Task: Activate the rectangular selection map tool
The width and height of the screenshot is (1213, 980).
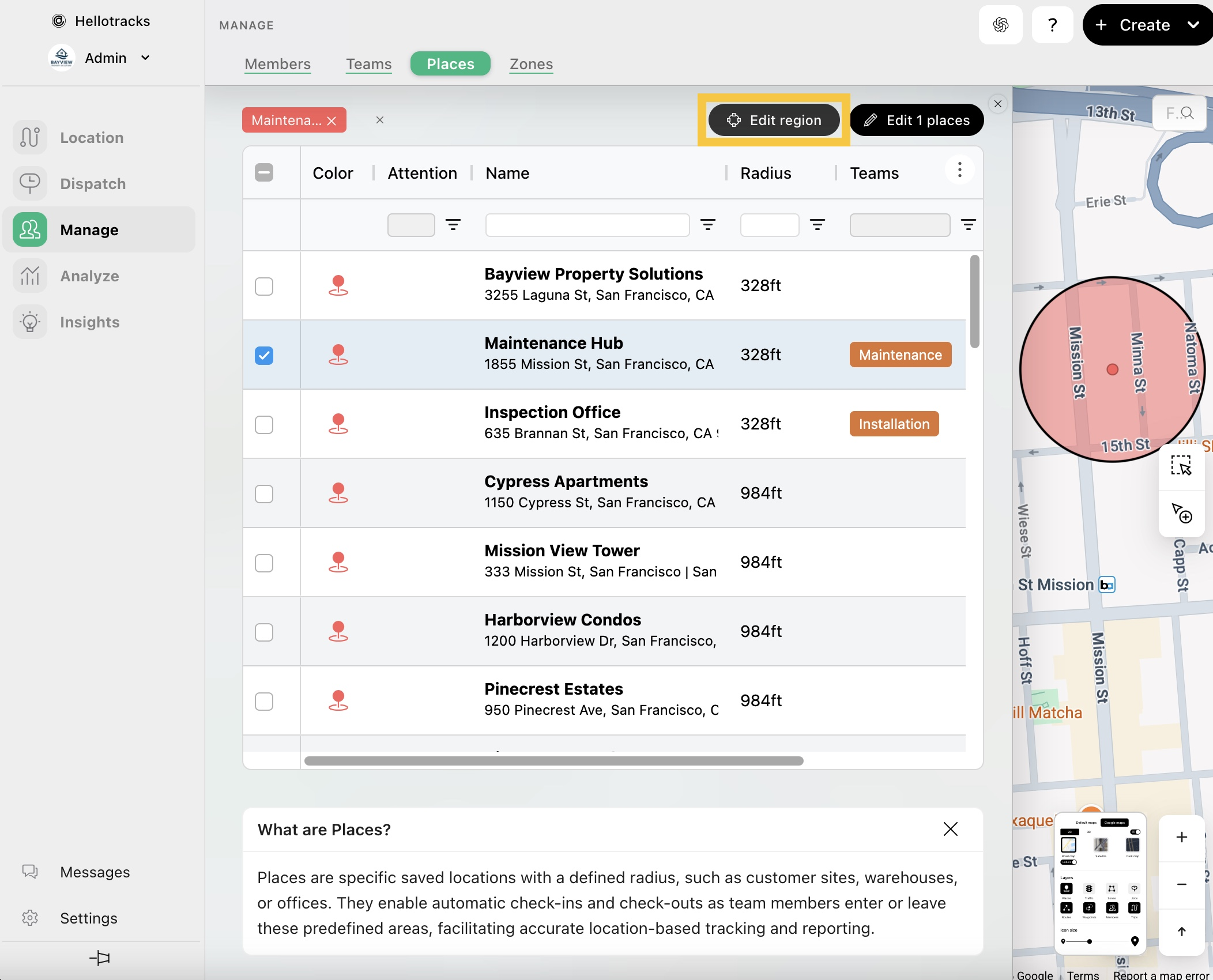Action: tap(1181, 466)
